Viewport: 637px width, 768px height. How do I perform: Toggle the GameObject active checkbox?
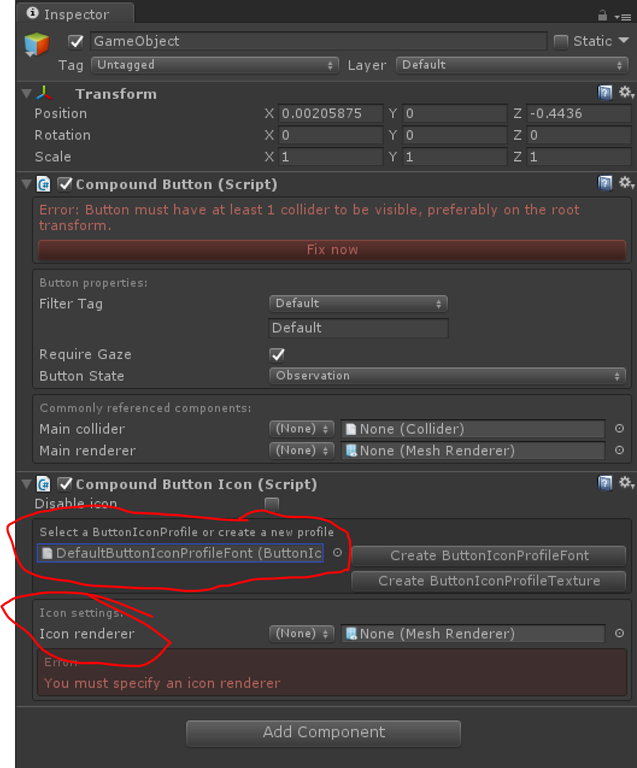(76, 42)
